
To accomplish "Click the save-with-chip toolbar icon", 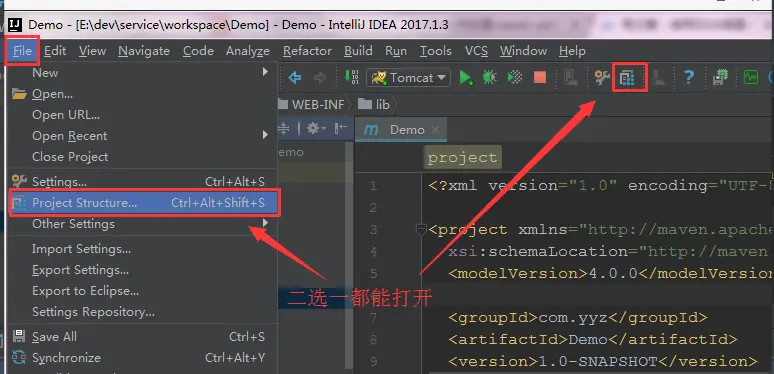I will tap(720, 77).
